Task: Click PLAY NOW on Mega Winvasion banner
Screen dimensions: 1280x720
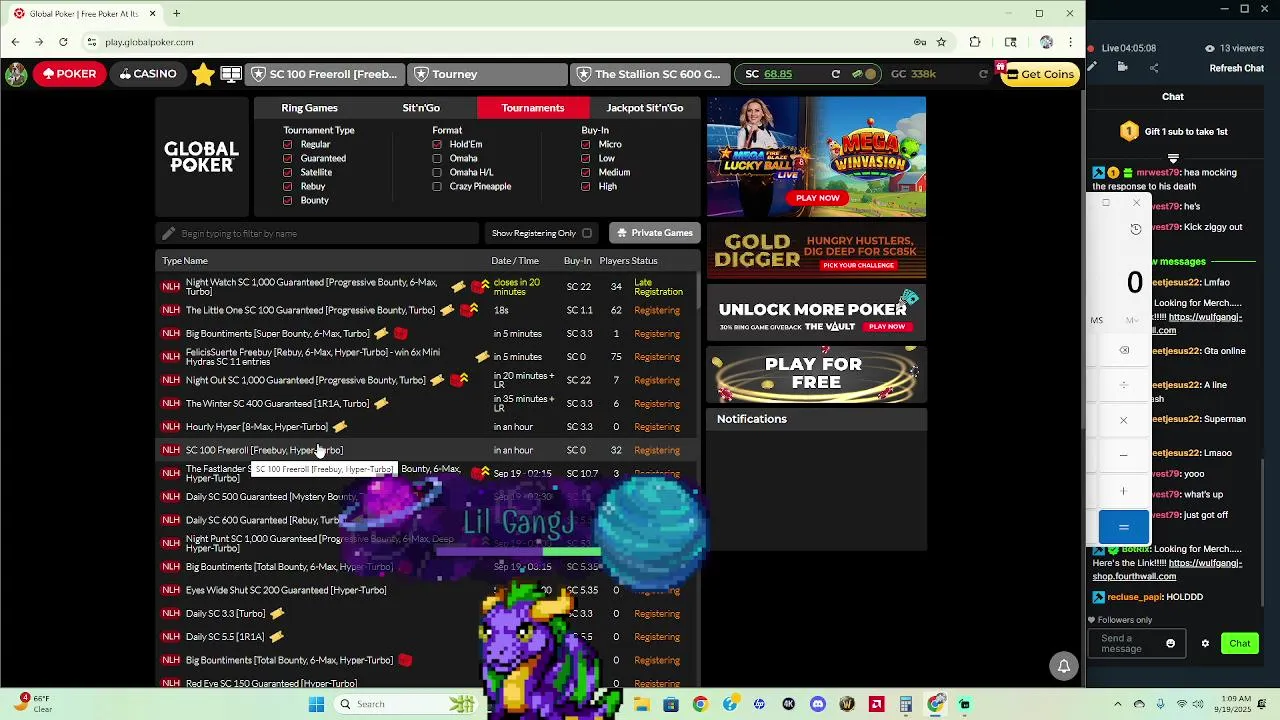Action: pyautogui.click(x=817, y=198)
